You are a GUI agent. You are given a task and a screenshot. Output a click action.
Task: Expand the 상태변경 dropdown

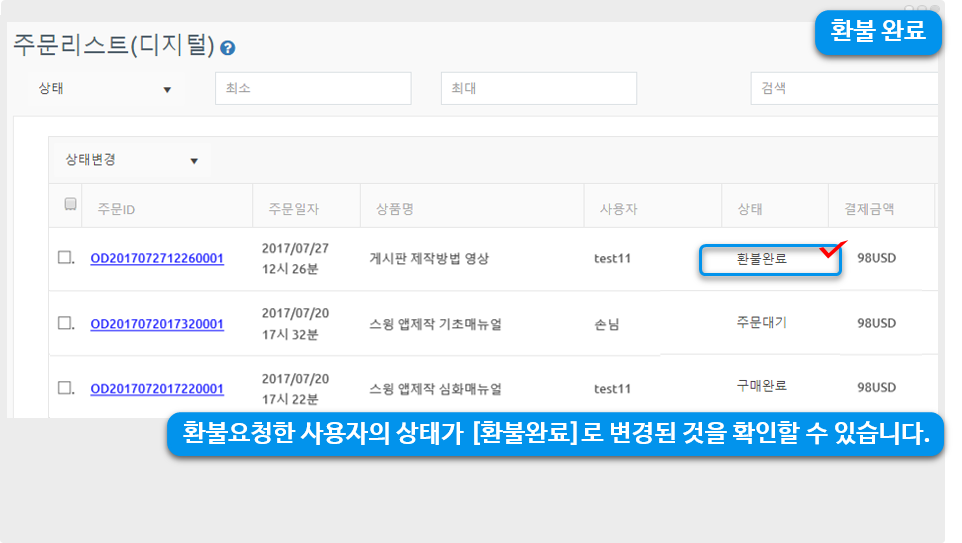[x=131, y=160]
